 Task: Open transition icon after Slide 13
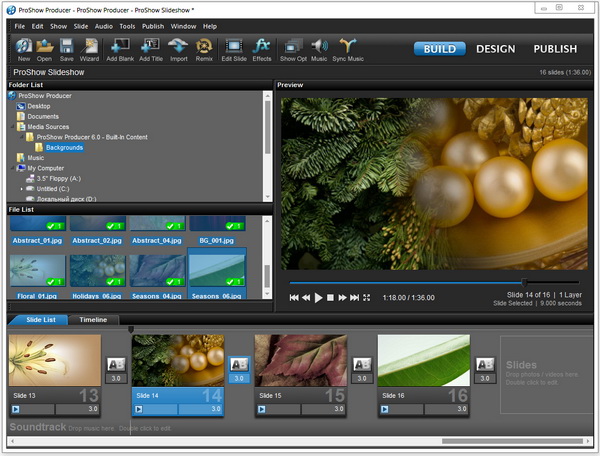pyautogui.click(x=116, y=365)
